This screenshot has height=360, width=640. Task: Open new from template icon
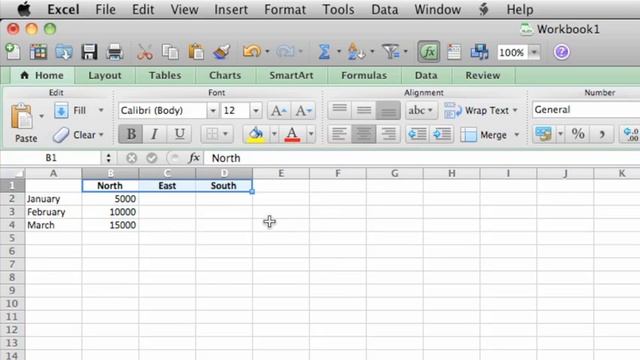pos(38,52)
